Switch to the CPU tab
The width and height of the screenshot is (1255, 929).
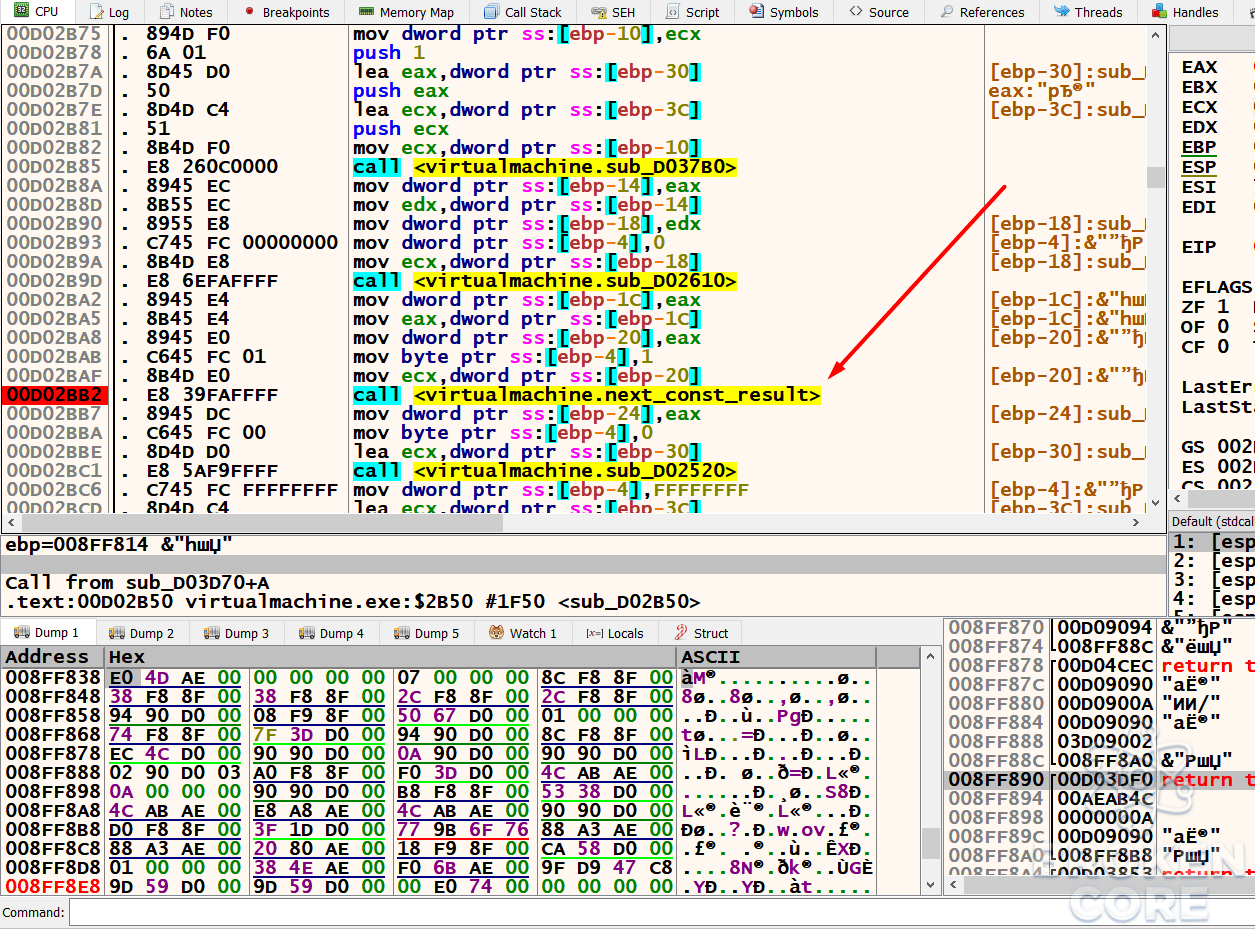[x=37, y=12]
